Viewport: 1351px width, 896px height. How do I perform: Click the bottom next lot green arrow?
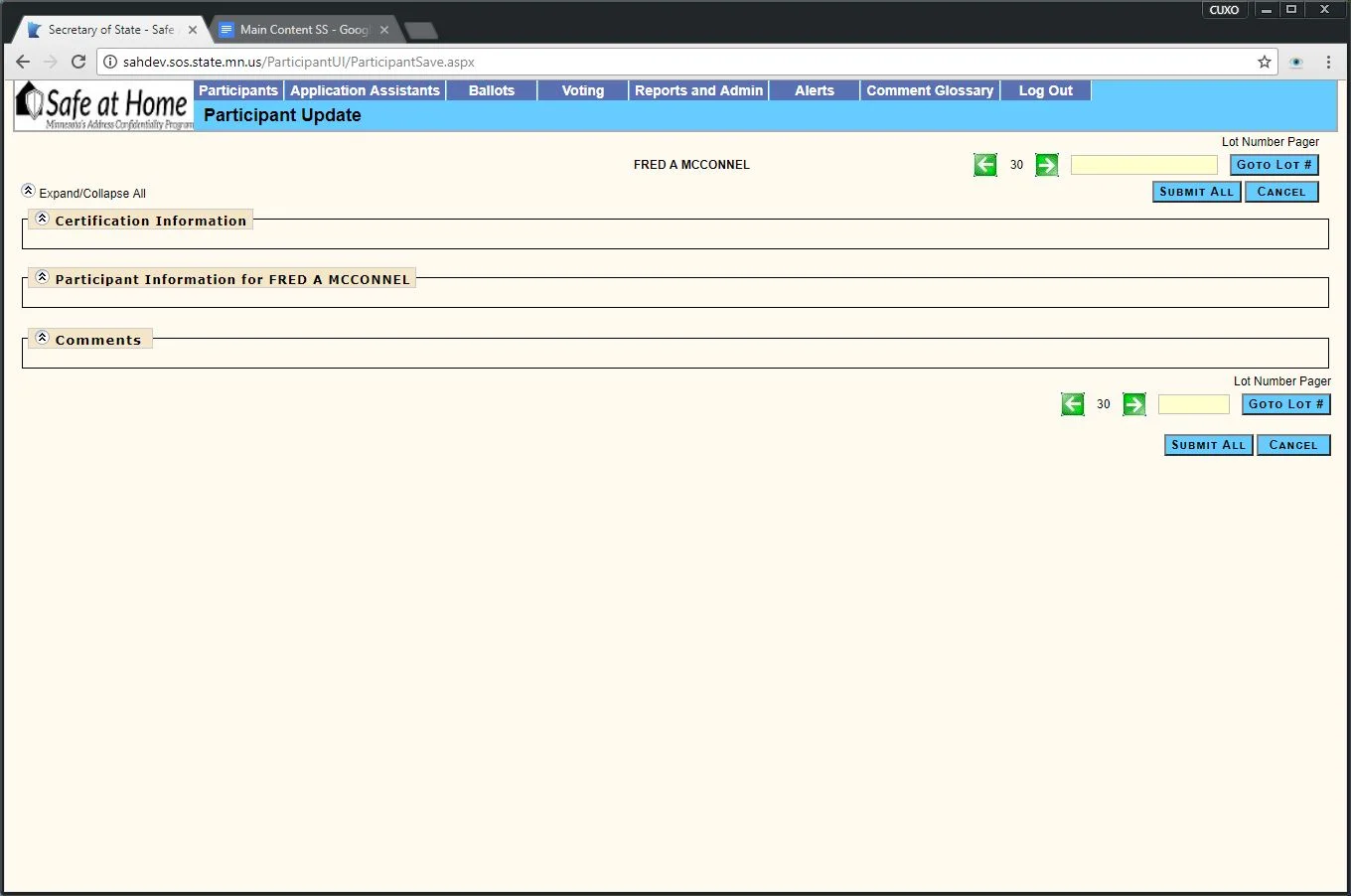tap(1134, 404)
